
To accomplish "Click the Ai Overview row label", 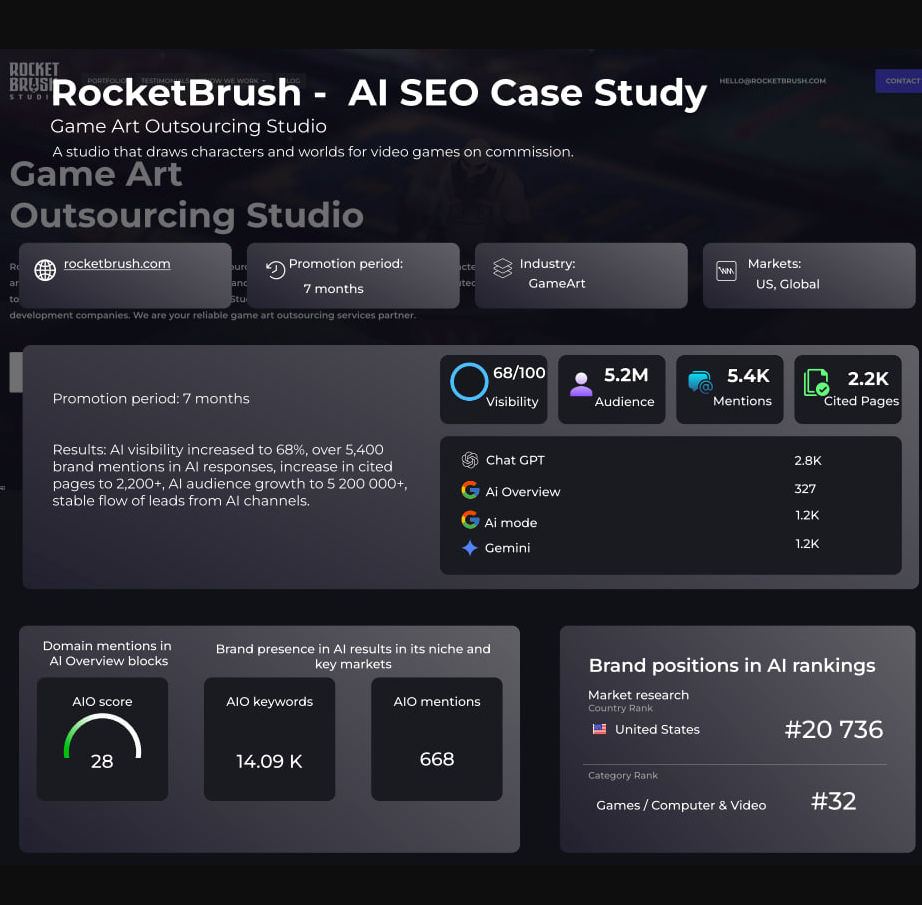I will coord(523,492).
